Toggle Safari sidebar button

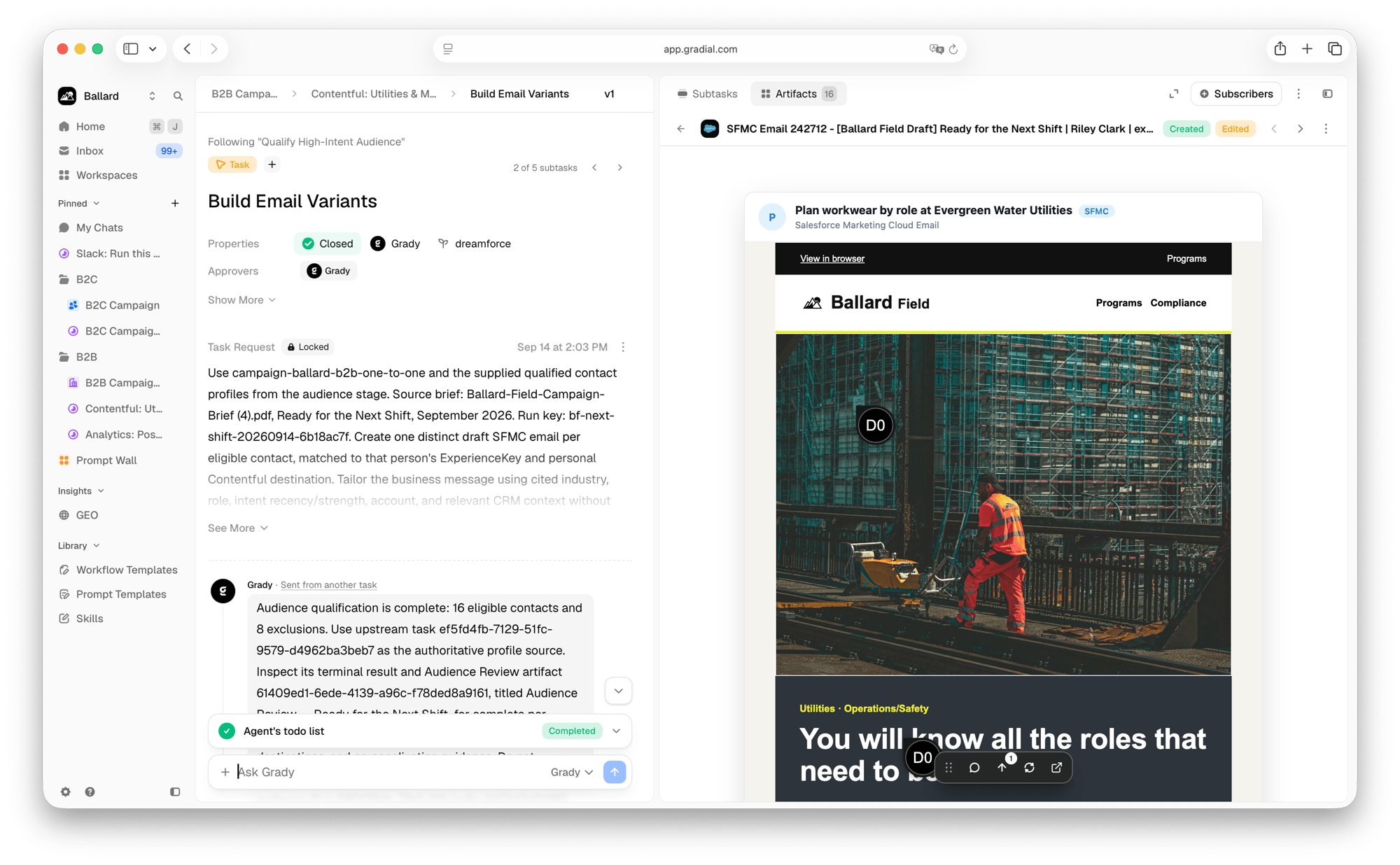coord(131,48)
